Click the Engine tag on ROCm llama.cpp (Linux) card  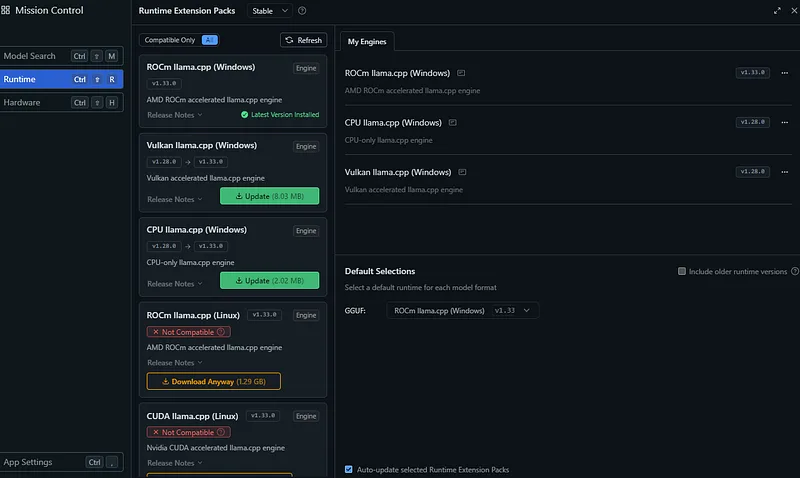tap(306, 315)
